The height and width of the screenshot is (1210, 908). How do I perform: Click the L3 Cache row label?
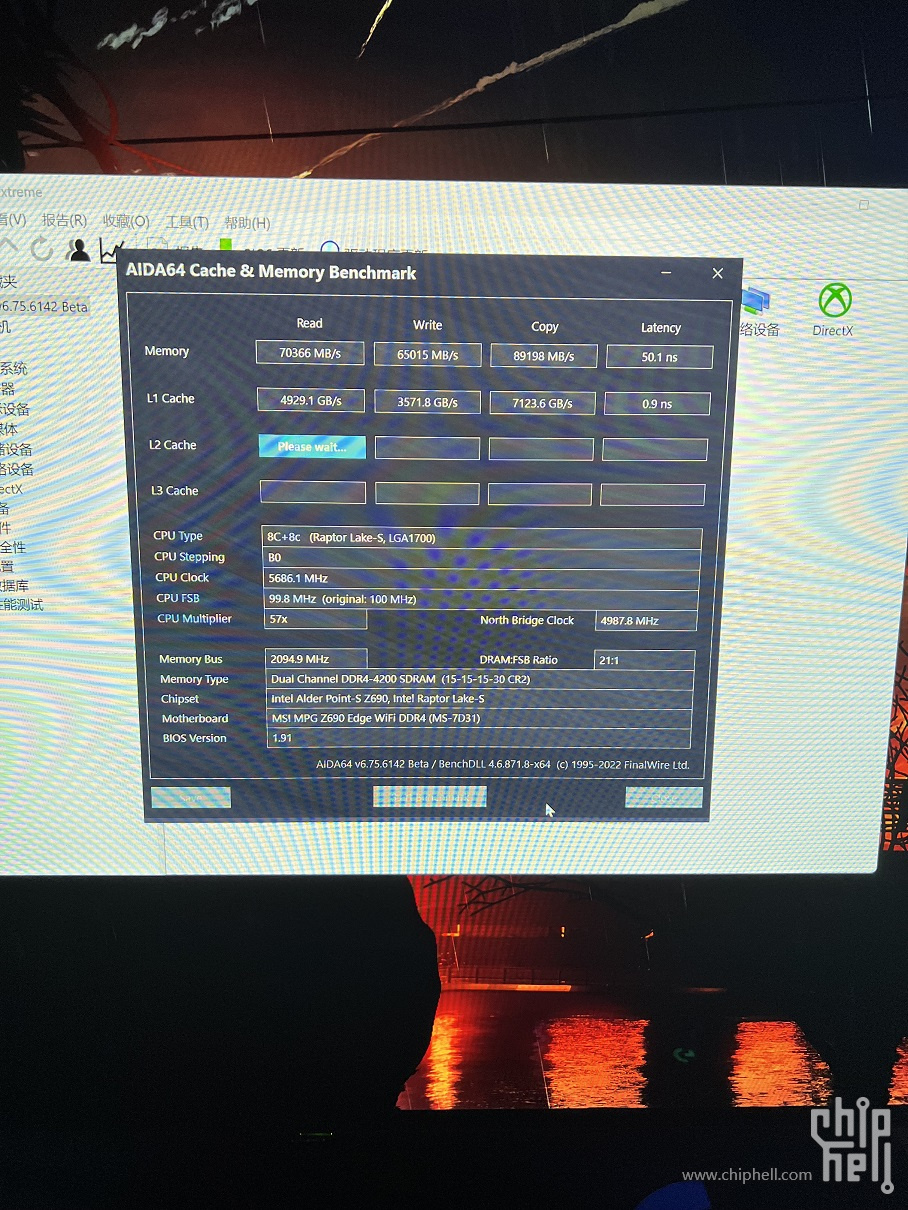tap(175, 491)
